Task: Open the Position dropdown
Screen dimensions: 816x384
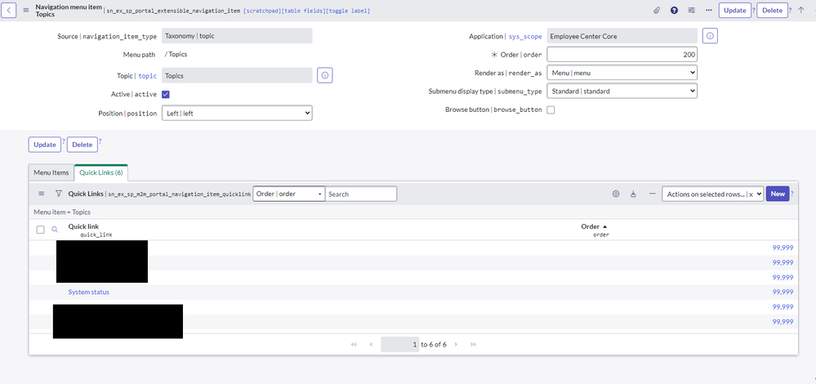Action: (x=237, y=113)
